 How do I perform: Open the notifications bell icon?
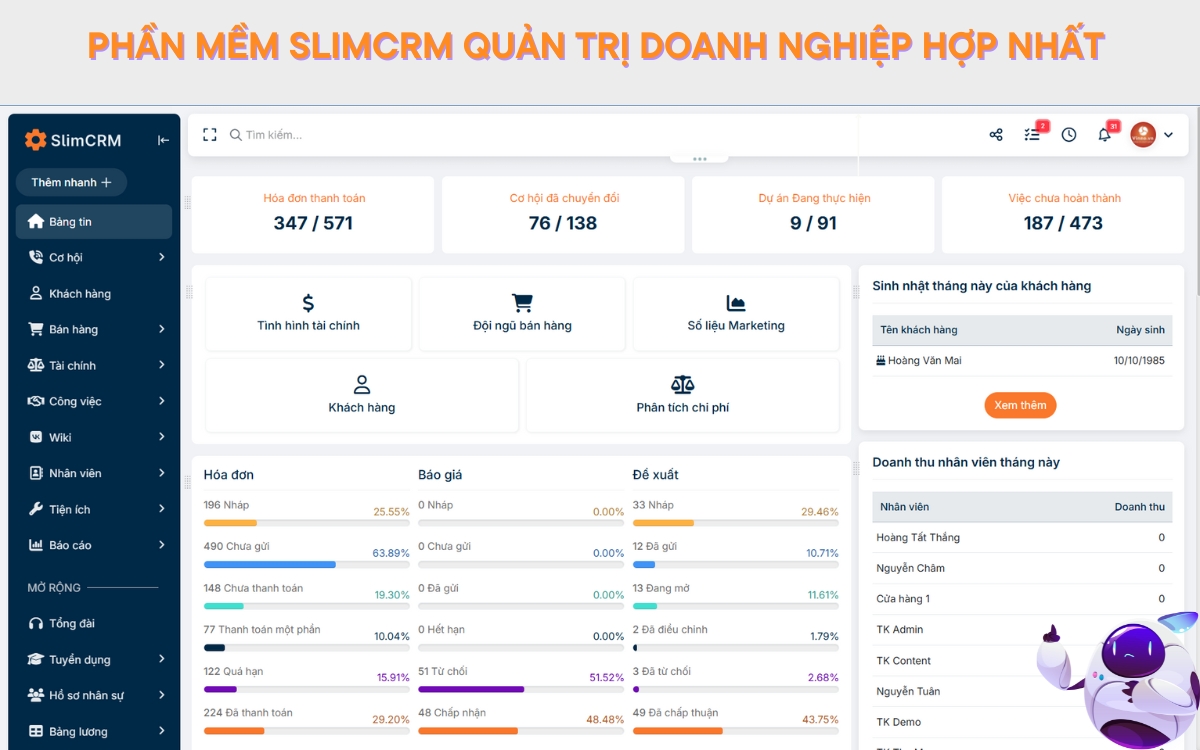tap(1104, 134)
